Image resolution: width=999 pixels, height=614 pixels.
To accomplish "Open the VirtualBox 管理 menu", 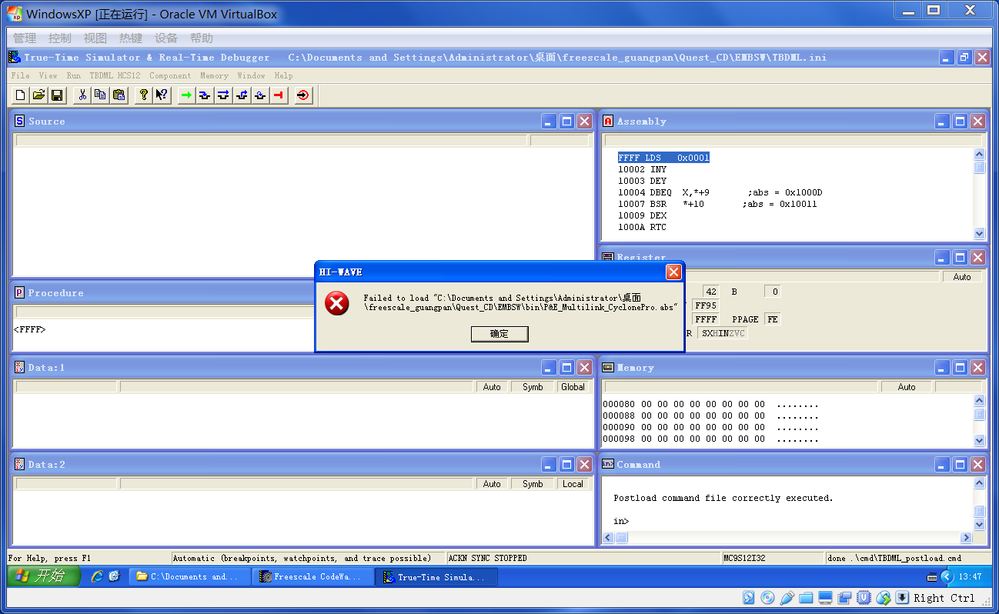I will click(25, 38).
